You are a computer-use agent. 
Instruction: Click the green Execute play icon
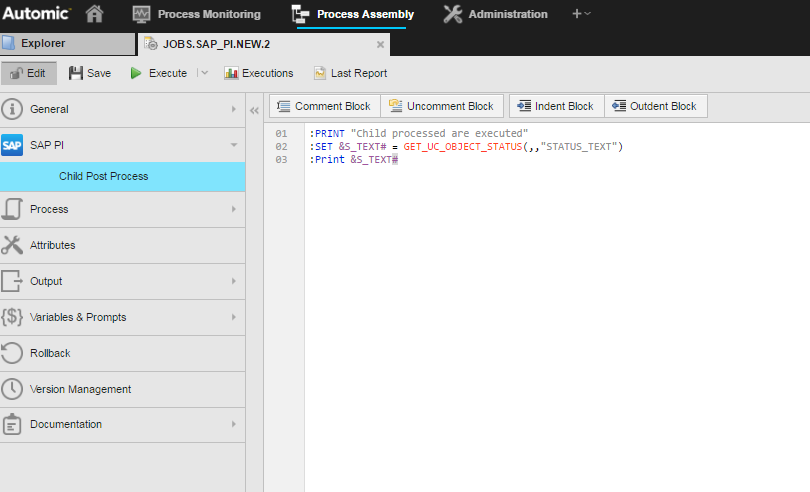136,73
